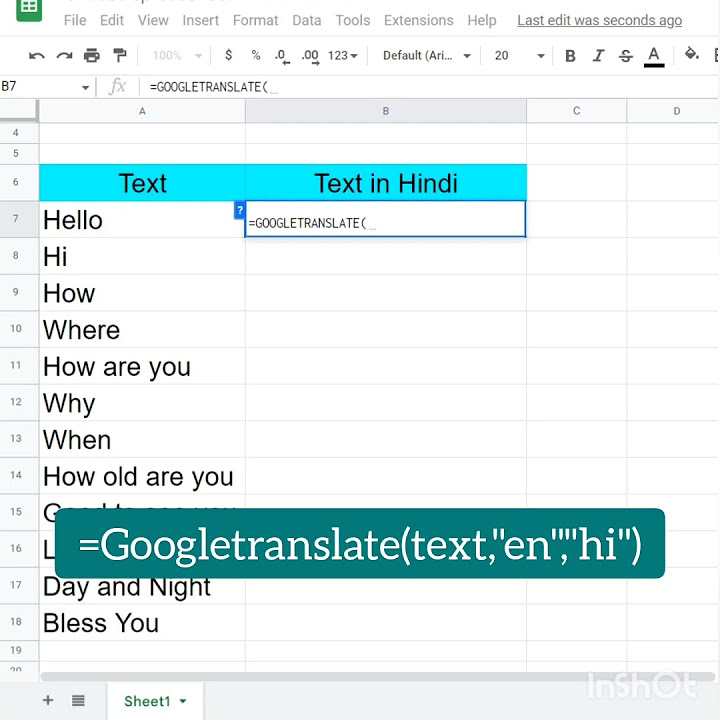Click the cell containing Day and Night
This screenshot has height=720, width=720.
pos(142,587)
